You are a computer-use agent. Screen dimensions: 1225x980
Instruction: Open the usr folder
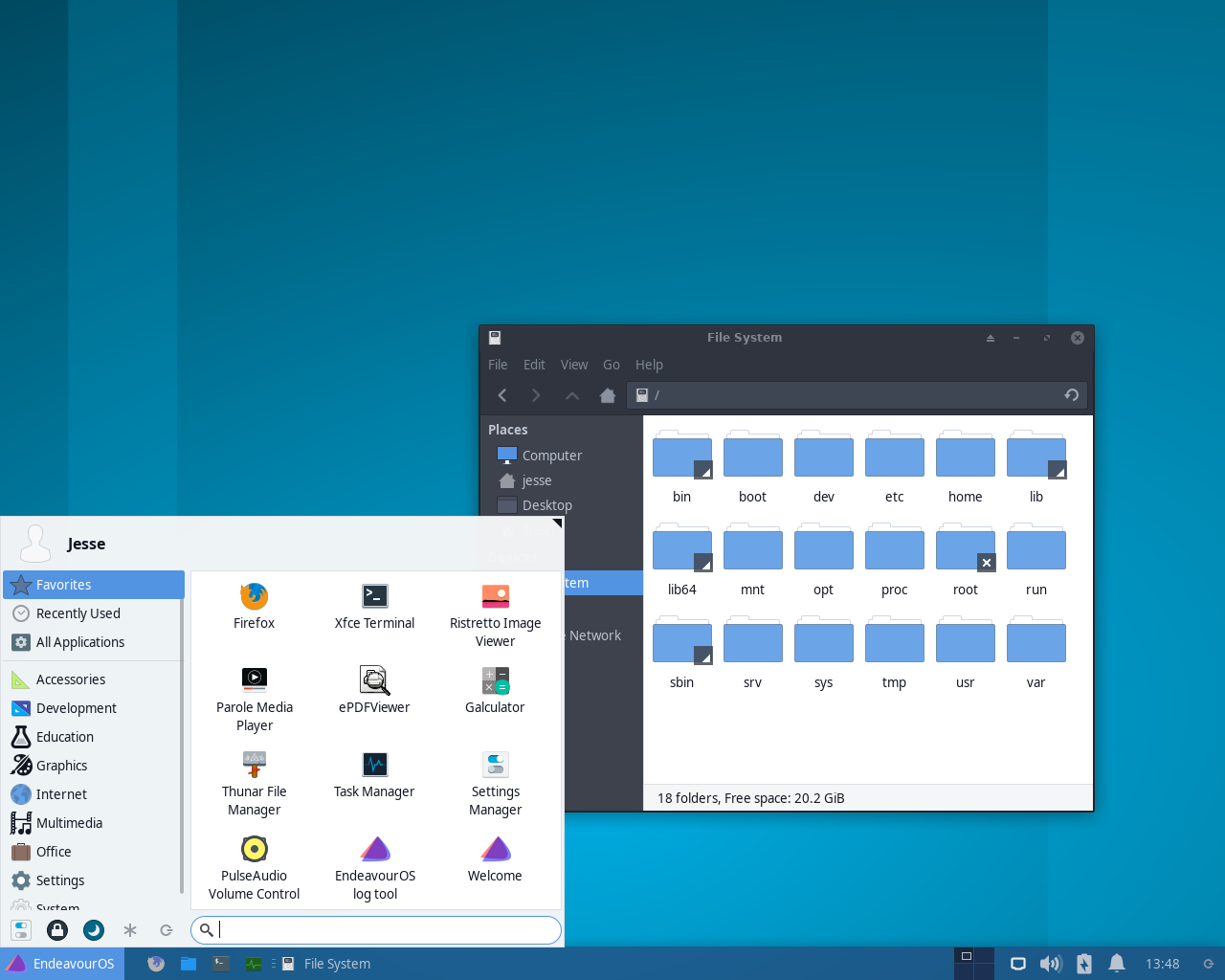[x=966, y=654]
